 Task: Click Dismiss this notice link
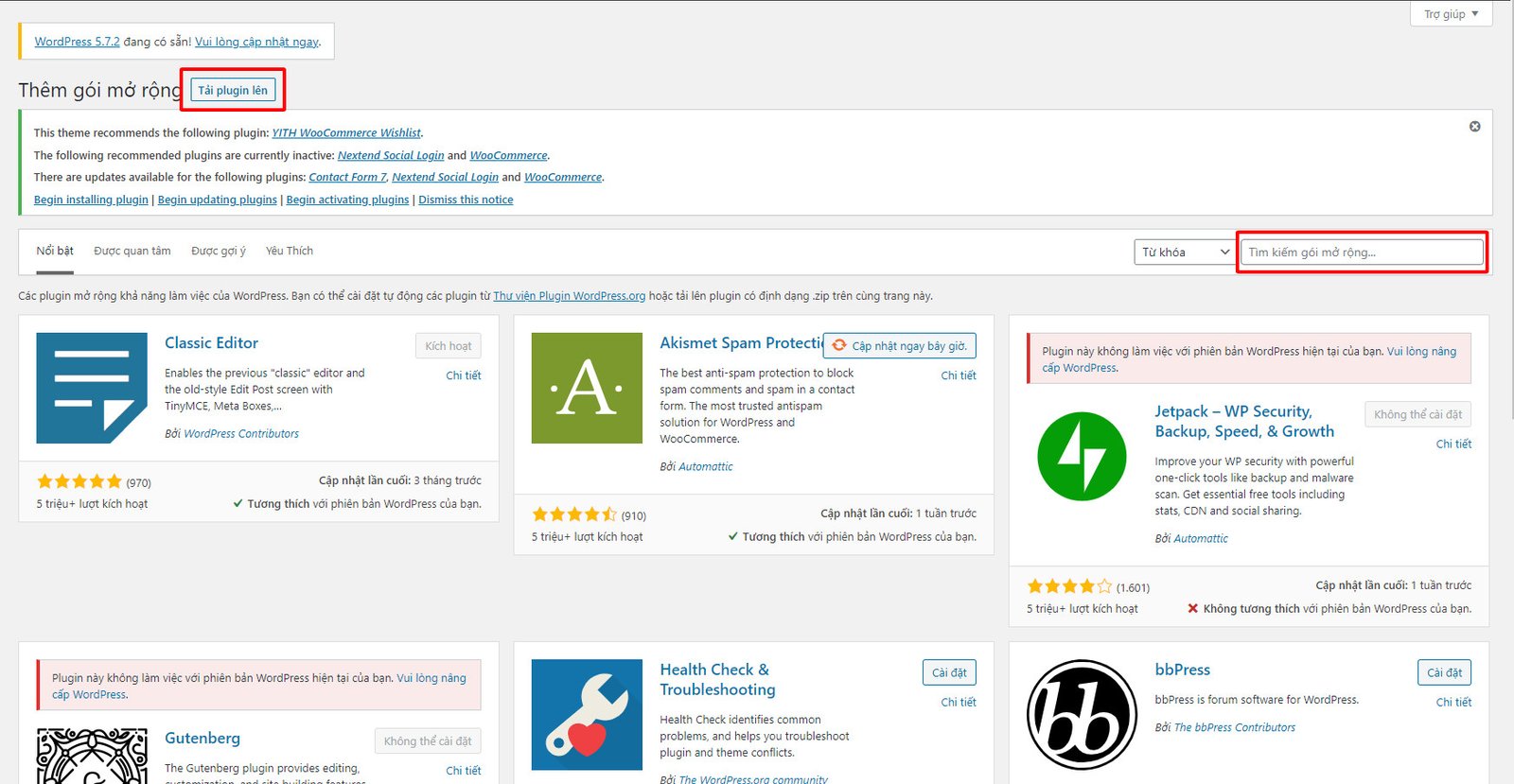click(x=466, y=200)
